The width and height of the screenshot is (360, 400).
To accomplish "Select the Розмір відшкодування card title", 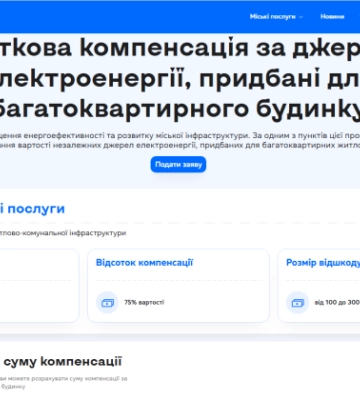I will pos(323,263).
